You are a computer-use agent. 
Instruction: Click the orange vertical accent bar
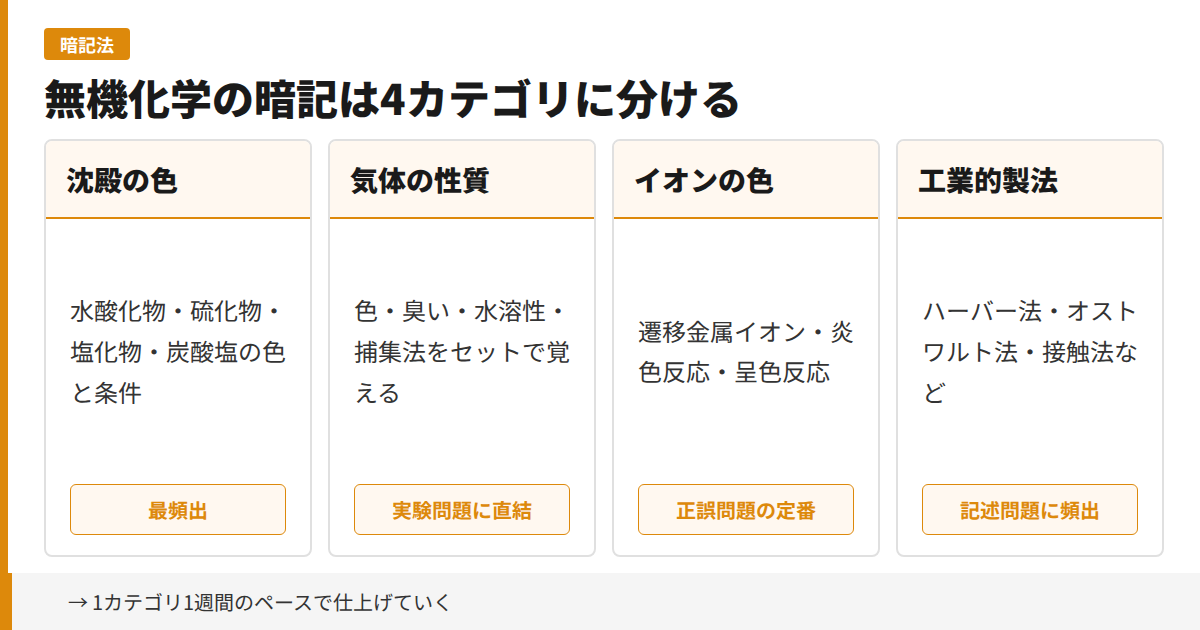[4, 300]
